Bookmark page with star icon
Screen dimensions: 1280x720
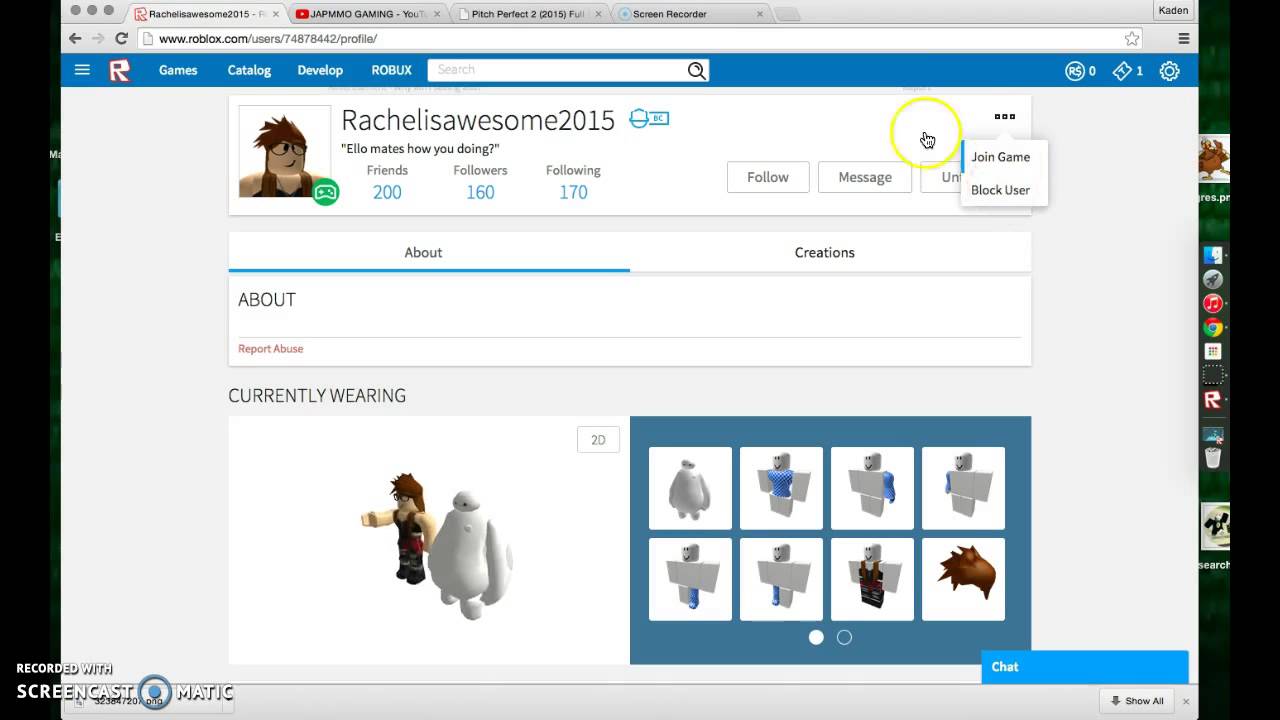click(x=1131, y=38)
